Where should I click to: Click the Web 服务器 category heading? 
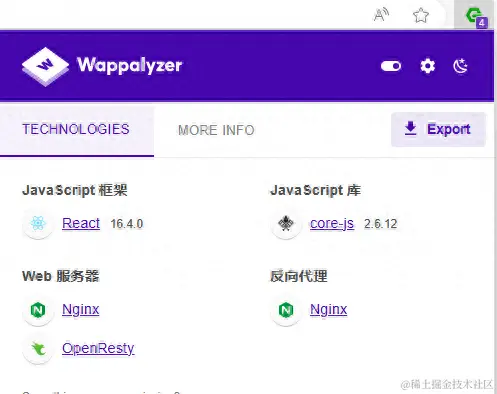[61, 276]
